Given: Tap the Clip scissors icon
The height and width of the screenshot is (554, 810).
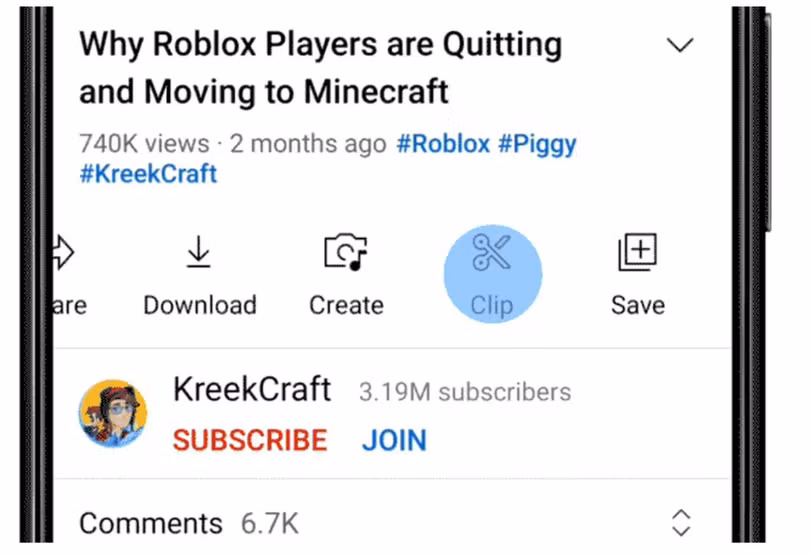Looking at the screenshot, I should [x=491, y=252].
